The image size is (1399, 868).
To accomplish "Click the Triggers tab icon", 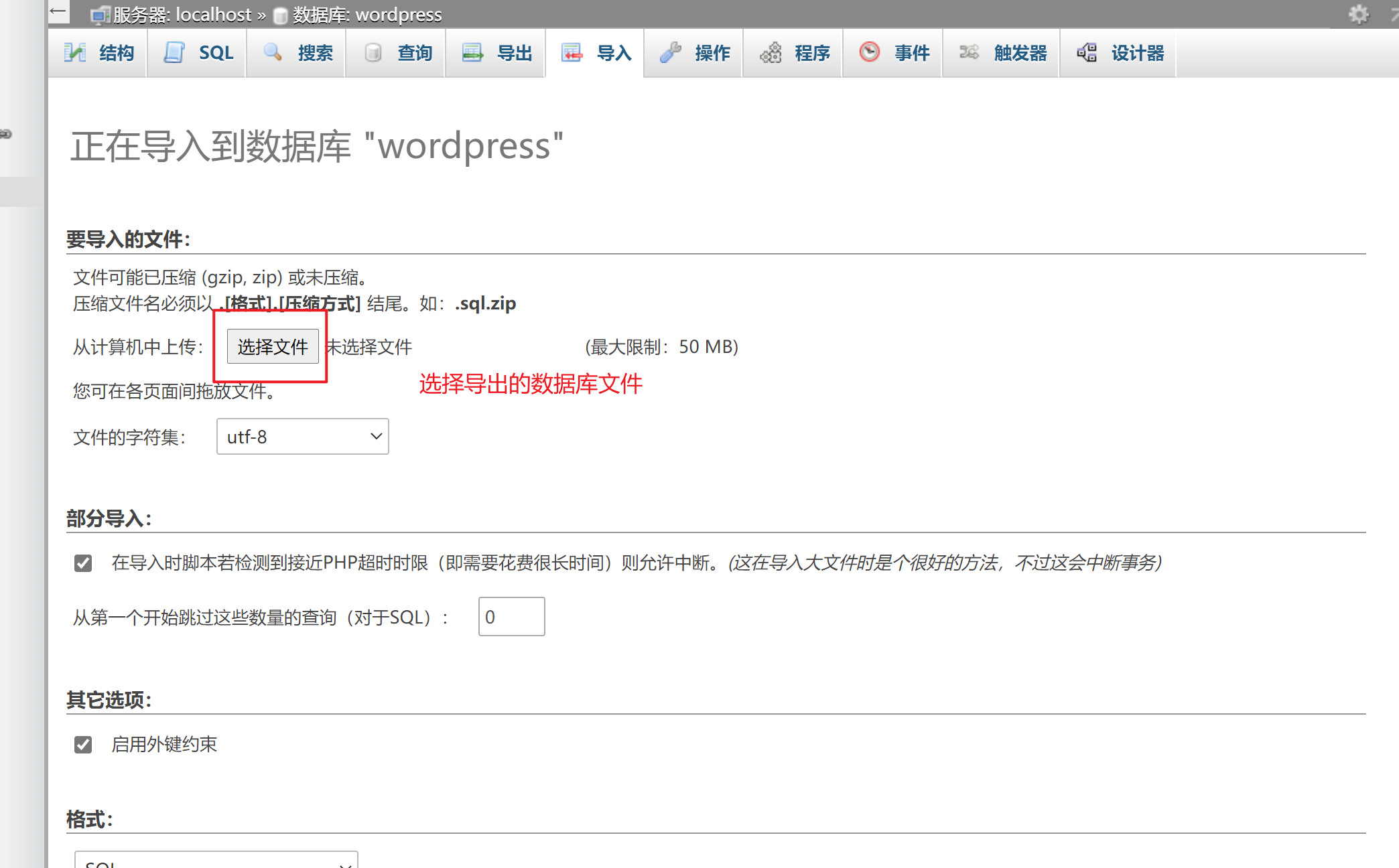I will coord(969,52).
